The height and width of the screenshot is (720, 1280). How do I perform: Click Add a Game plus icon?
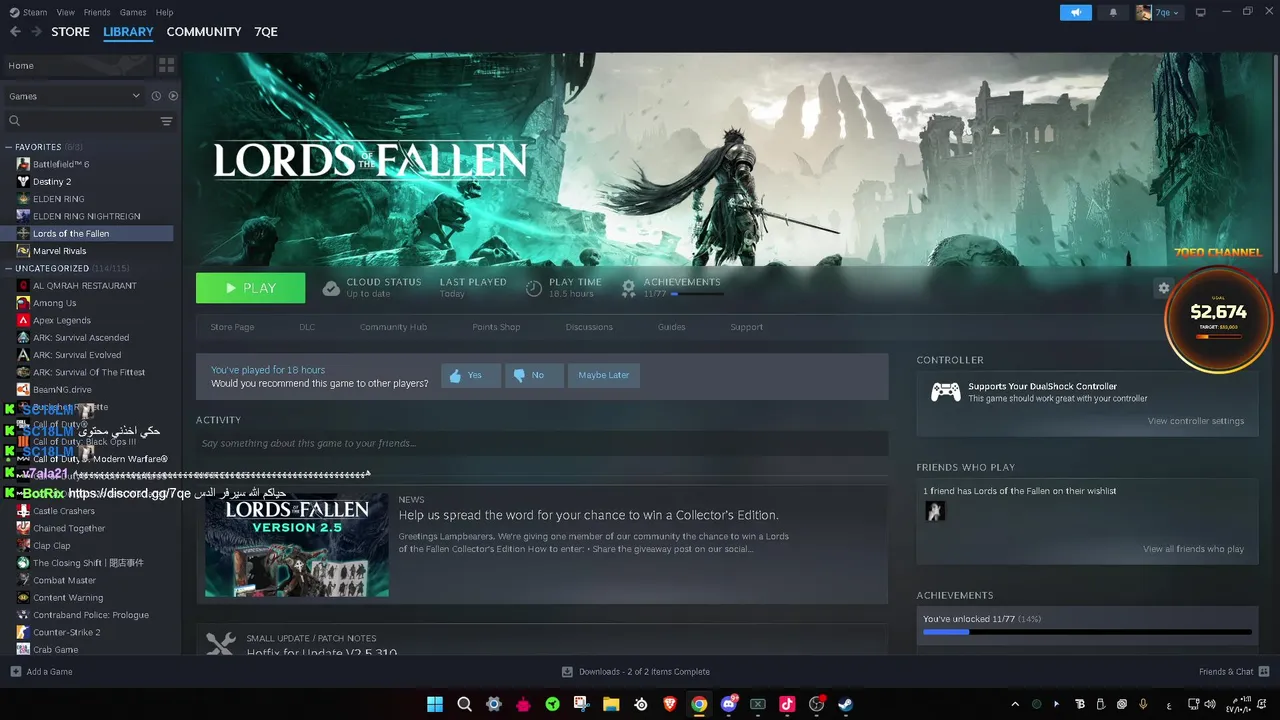[15, 672]
